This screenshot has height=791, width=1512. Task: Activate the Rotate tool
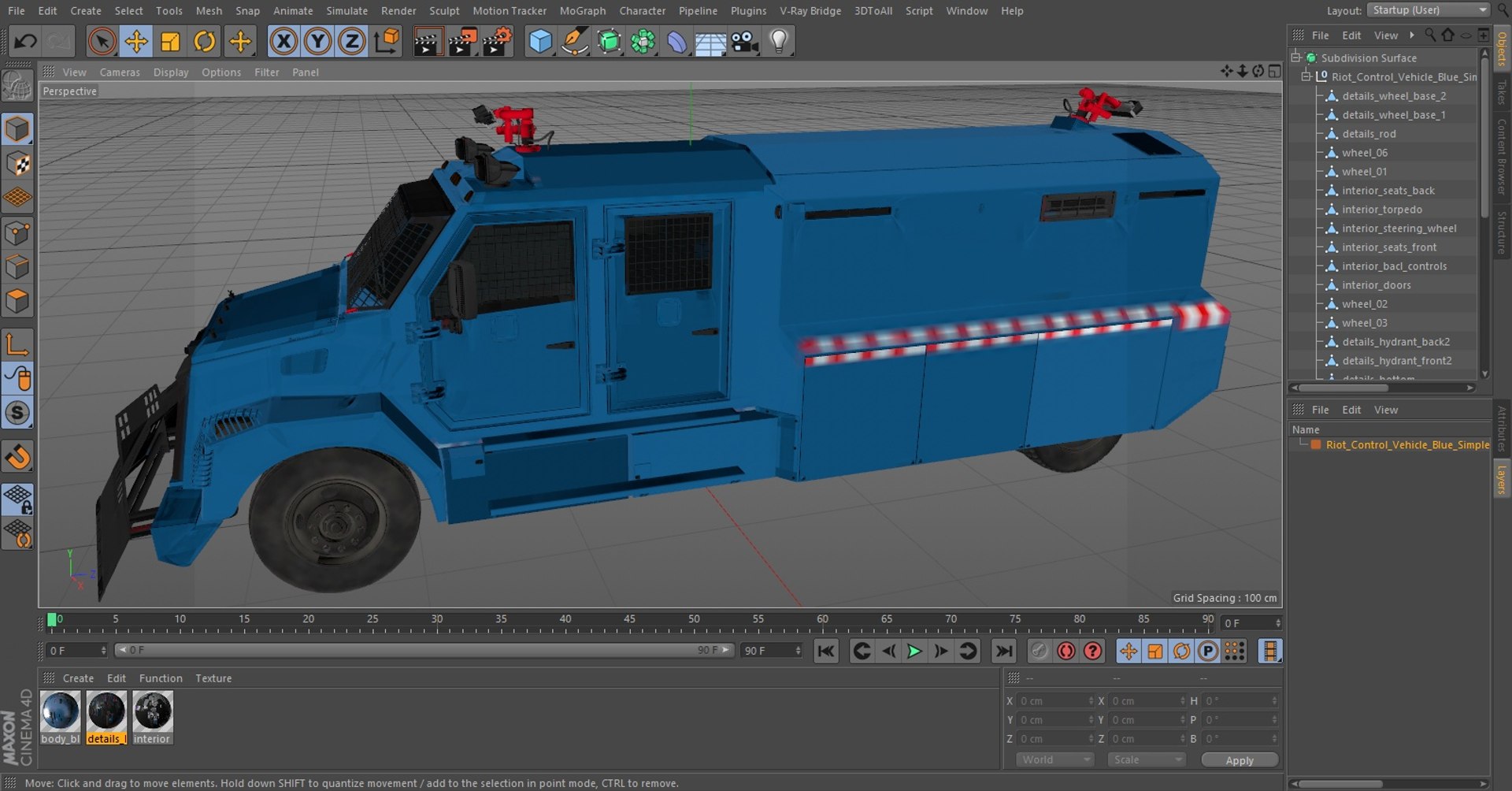(x=205, y=41)
